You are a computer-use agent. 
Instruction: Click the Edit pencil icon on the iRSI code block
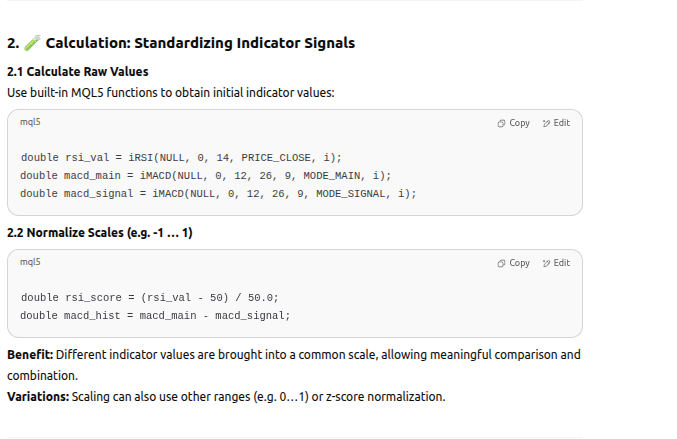[x=546, y=123]
